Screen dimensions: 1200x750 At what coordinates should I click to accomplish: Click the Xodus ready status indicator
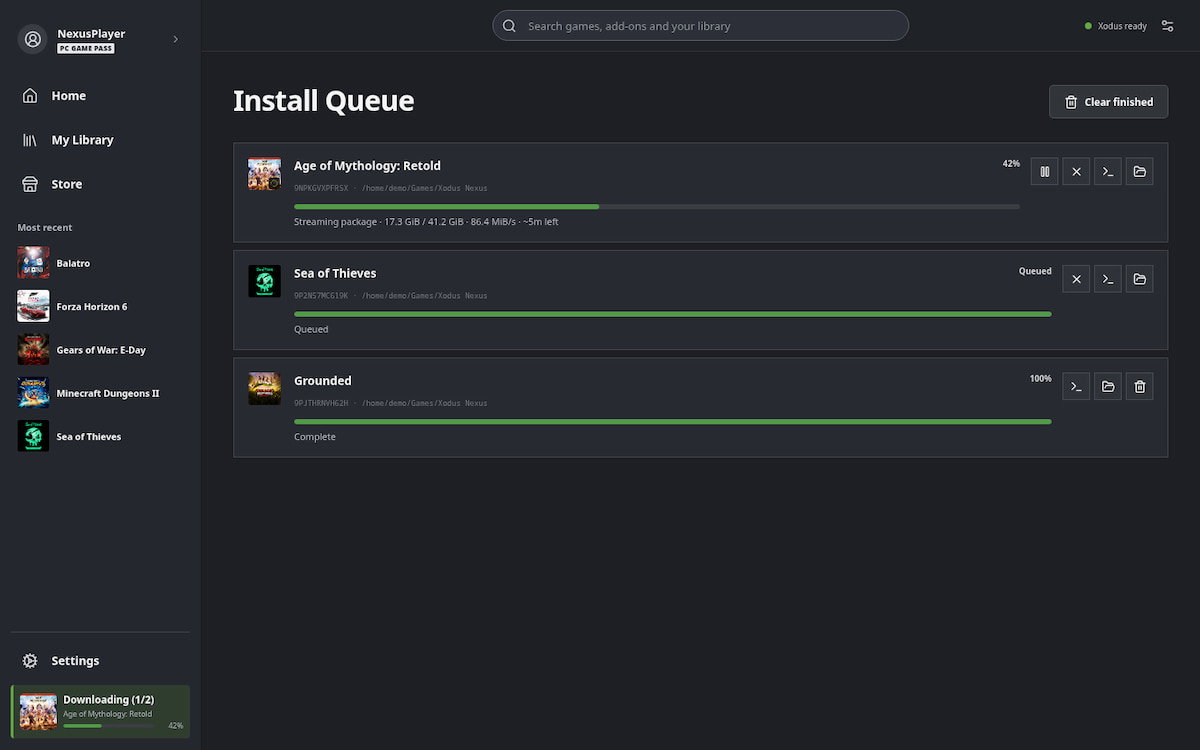1116,26
